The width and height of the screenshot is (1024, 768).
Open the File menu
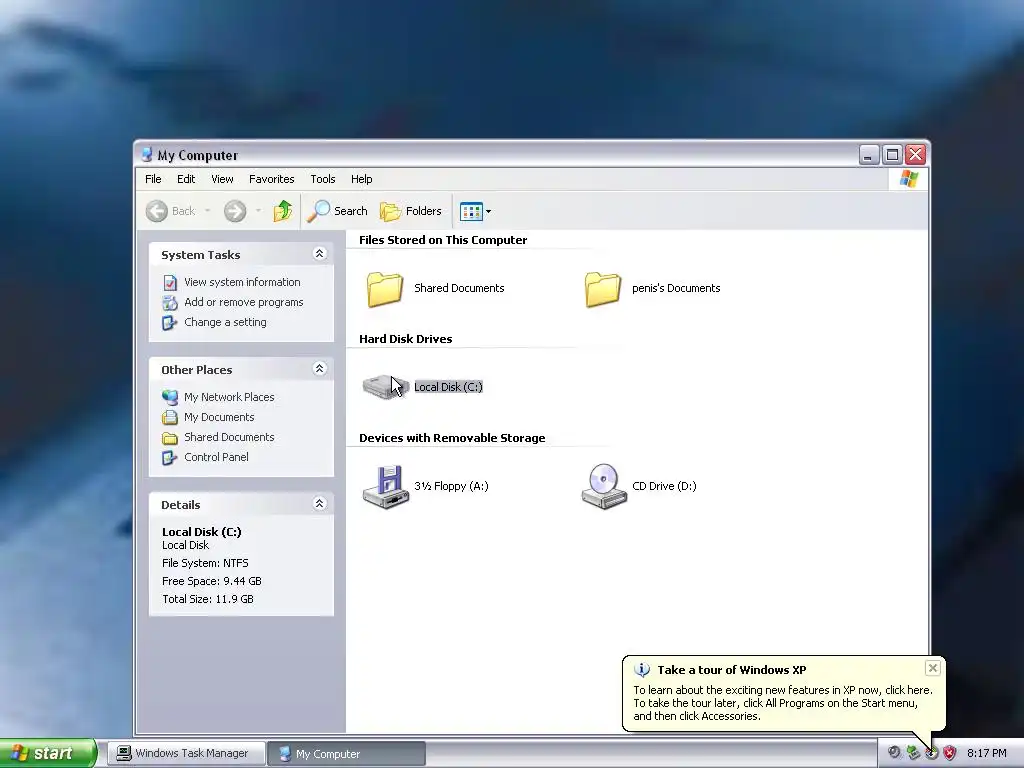153,179
